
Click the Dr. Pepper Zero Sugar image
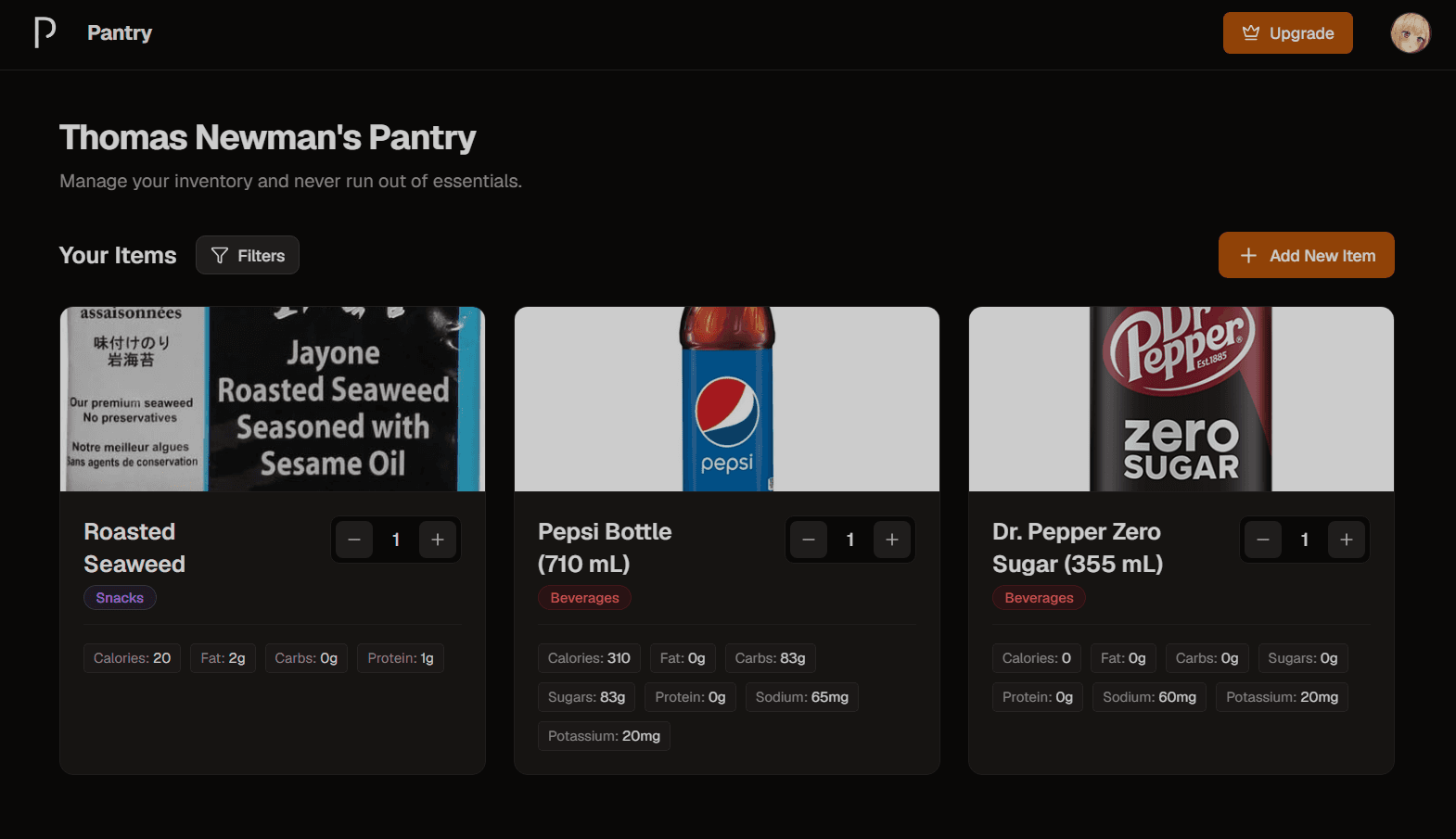pyautogui.click(x=1181, y=399)
